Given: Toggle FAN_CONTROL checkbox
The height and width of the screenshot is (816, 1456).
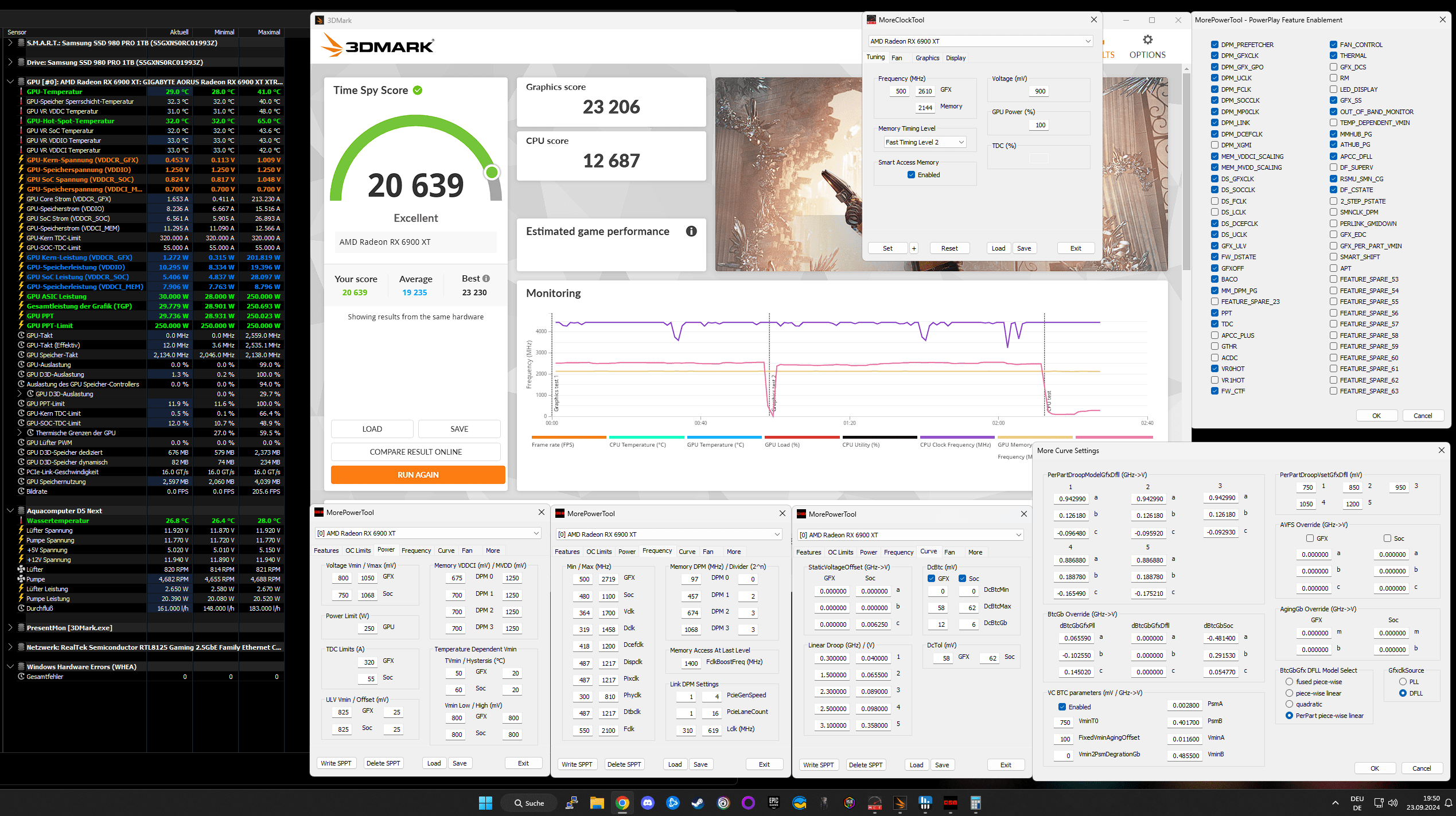Looking at the screenshot, I should (1334, 45).
